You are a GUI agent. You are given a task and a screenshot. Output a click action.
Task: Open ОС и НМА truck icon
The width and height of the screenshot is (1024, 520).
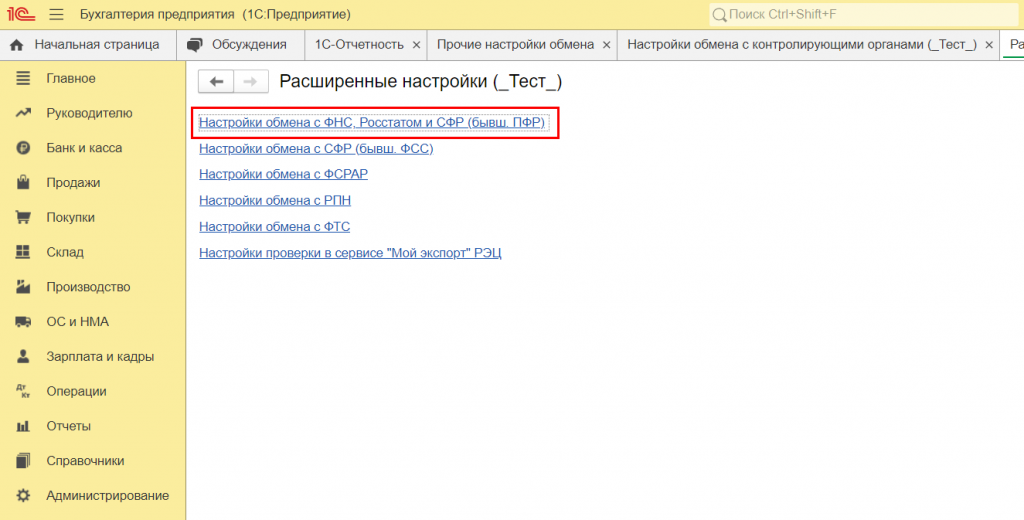coord(23,321)
